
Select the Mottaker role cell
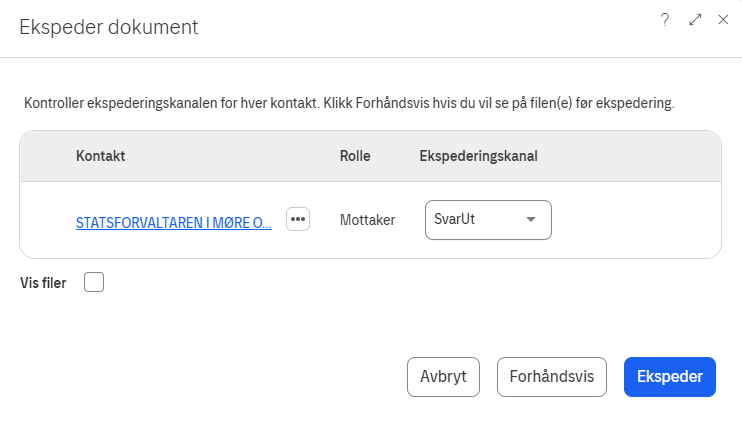(x=367, y=220)
